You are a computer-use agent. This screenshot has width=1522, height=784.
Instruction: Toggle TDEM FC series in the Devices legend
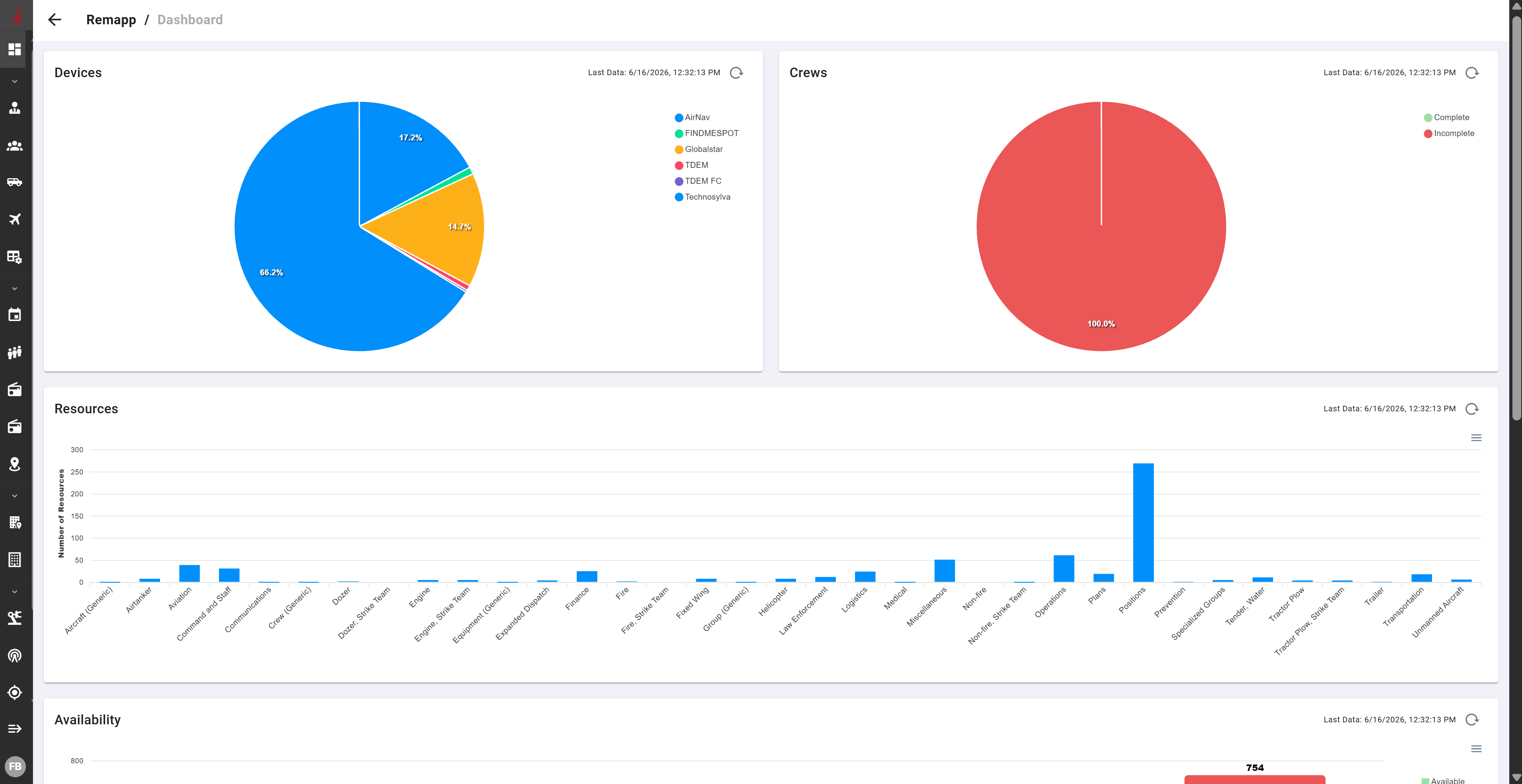(699, 181)
